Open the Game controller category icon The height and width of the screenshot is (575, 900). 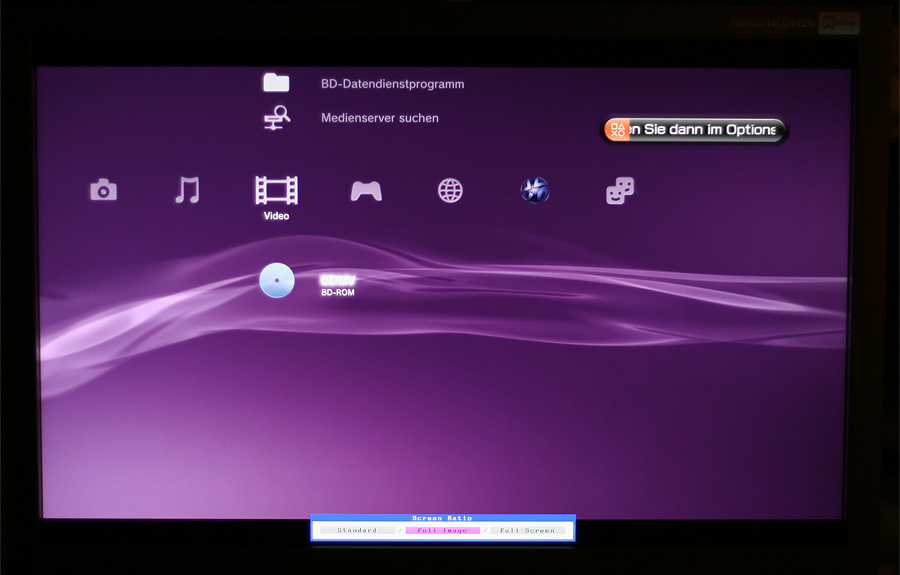point(366,191)
